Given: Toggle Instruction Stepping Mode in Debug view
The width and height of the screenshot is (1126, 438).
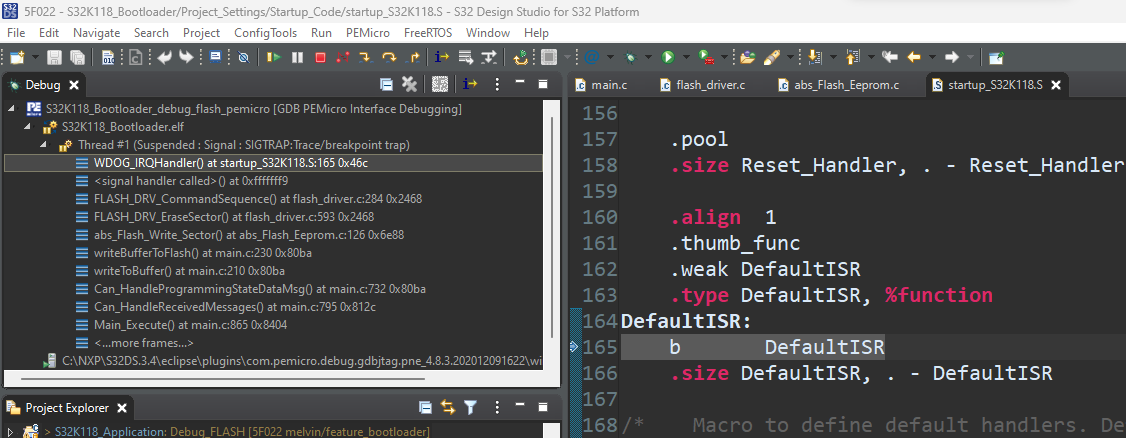Looking at the screenshot, I should (470, 85).
